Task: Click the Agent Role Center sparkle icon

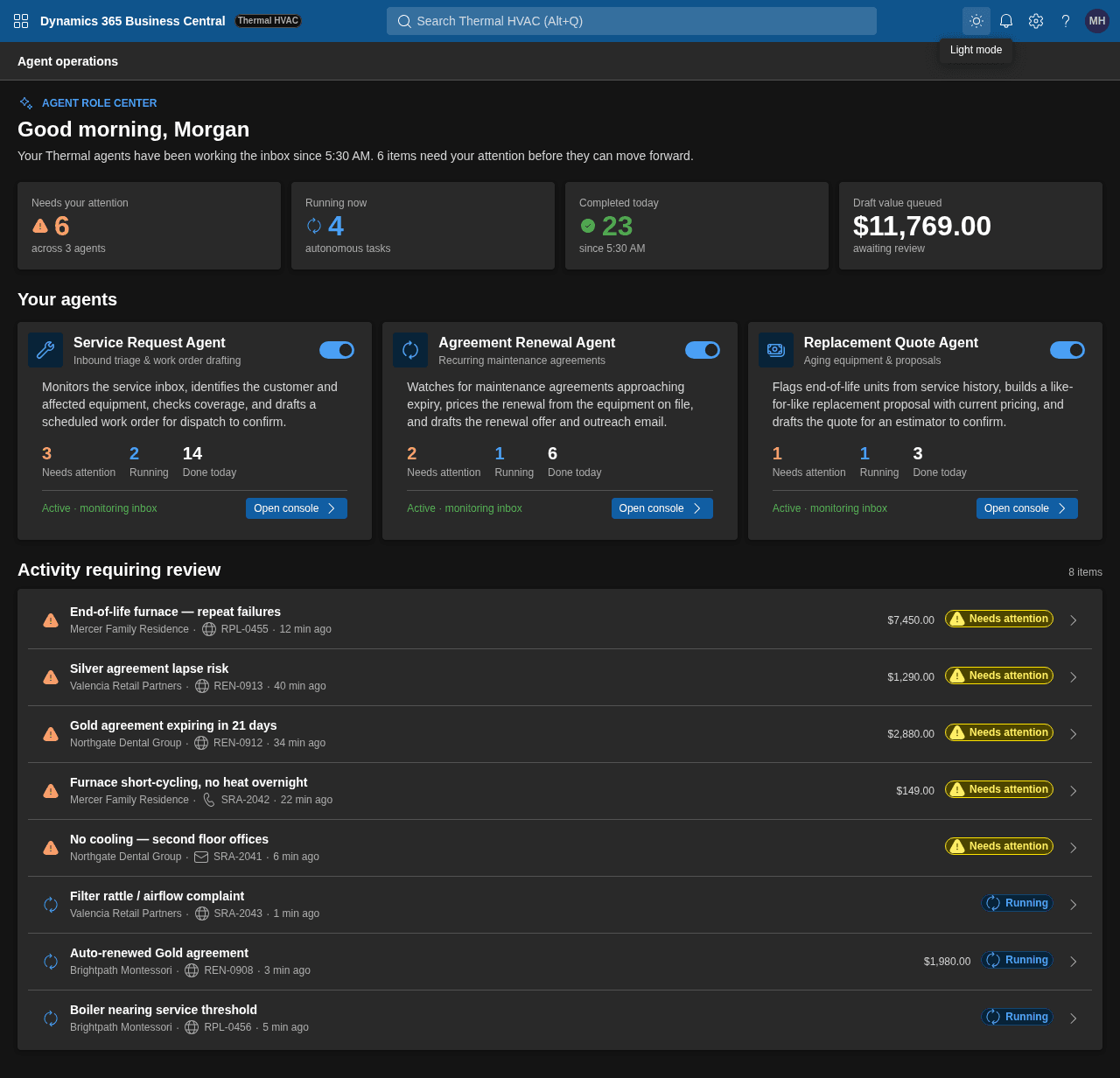Action: 26,103
